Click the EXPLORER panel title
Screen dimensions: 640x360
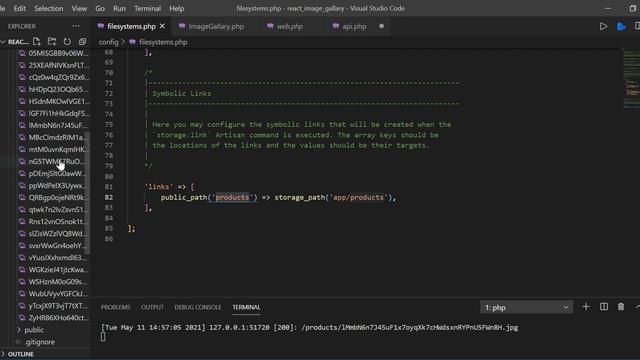pos(22,26)
